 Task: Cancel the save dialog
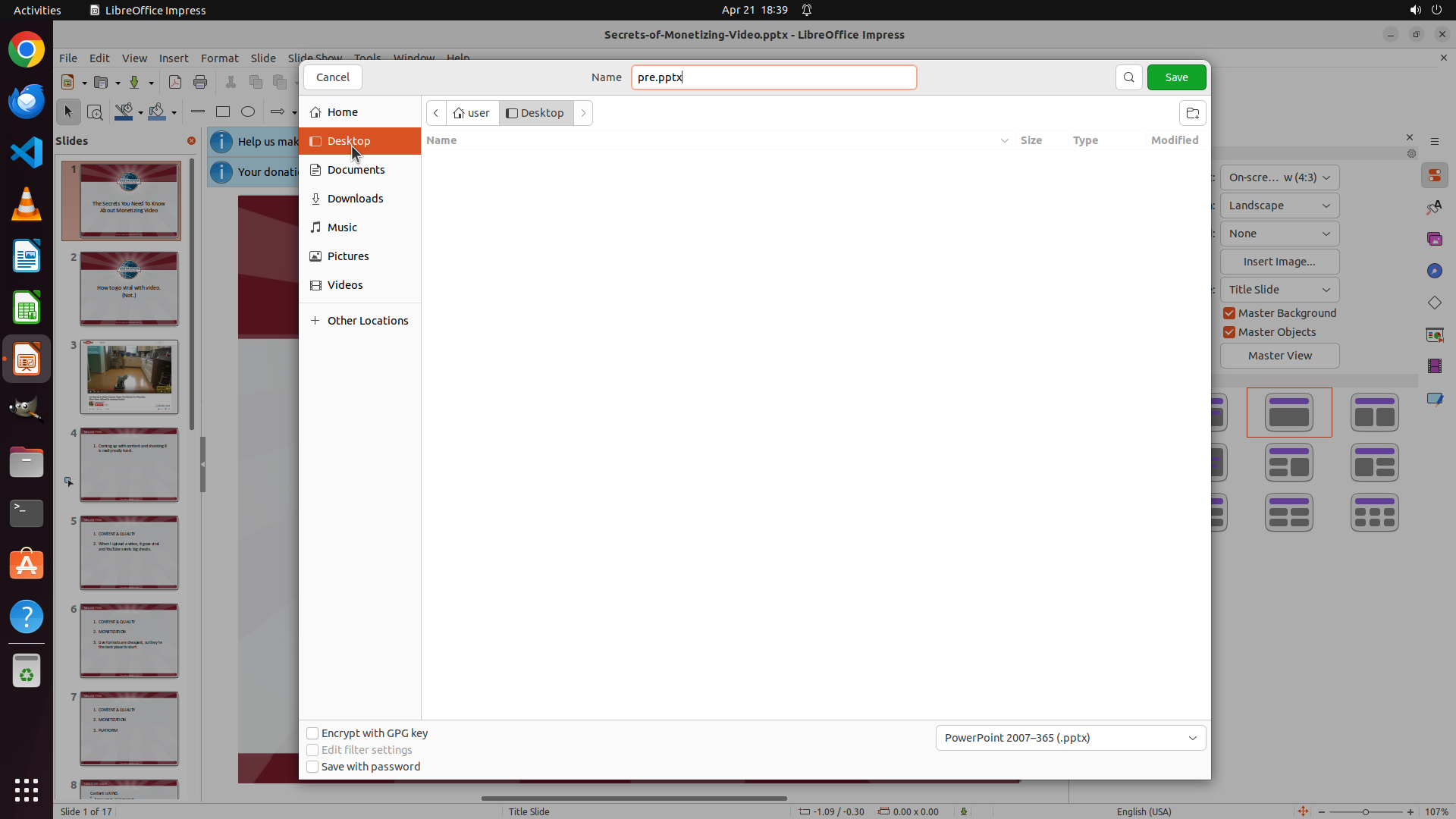coord(332,77)
